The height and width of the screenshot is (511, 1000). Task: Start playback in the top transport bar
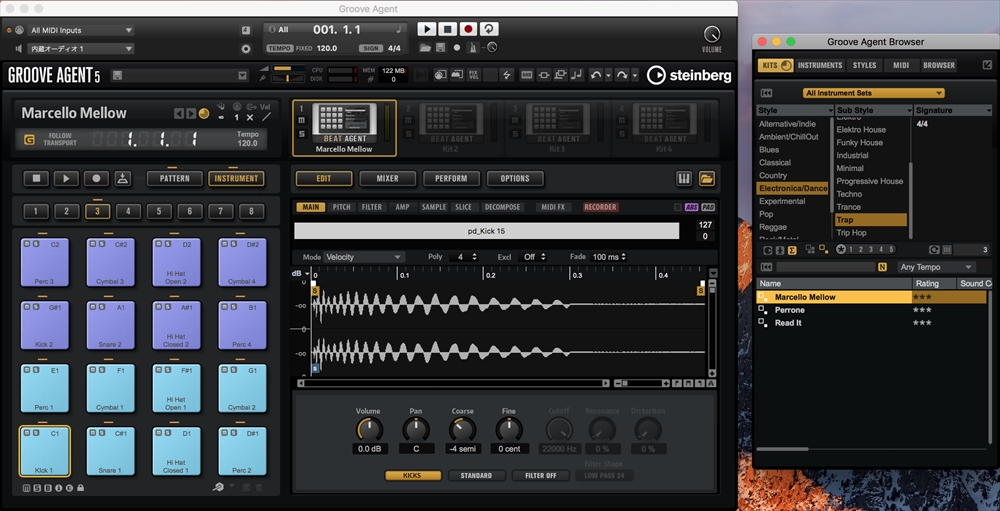(427, 29)
